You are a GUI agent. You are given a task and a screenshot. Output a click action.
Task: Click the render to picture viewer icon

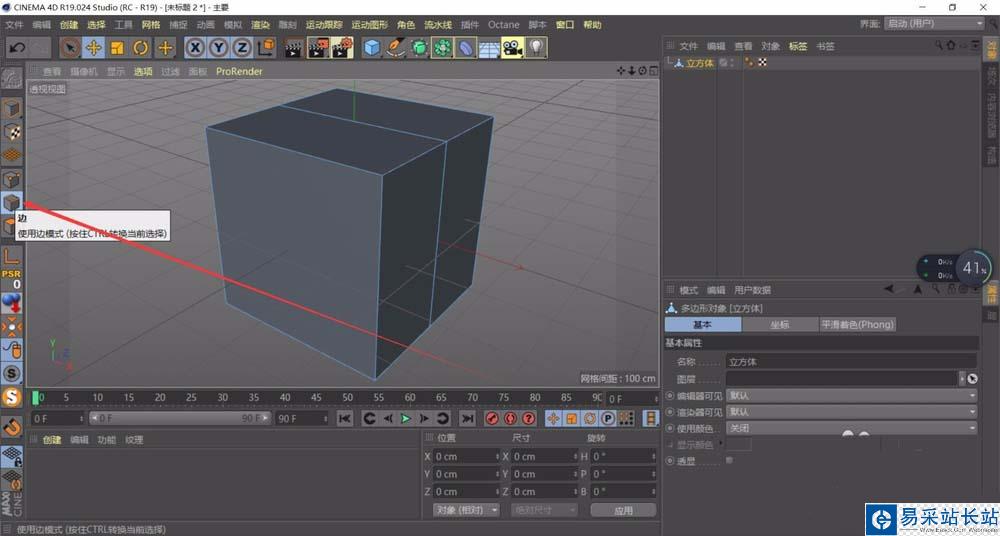pos(318,47)
